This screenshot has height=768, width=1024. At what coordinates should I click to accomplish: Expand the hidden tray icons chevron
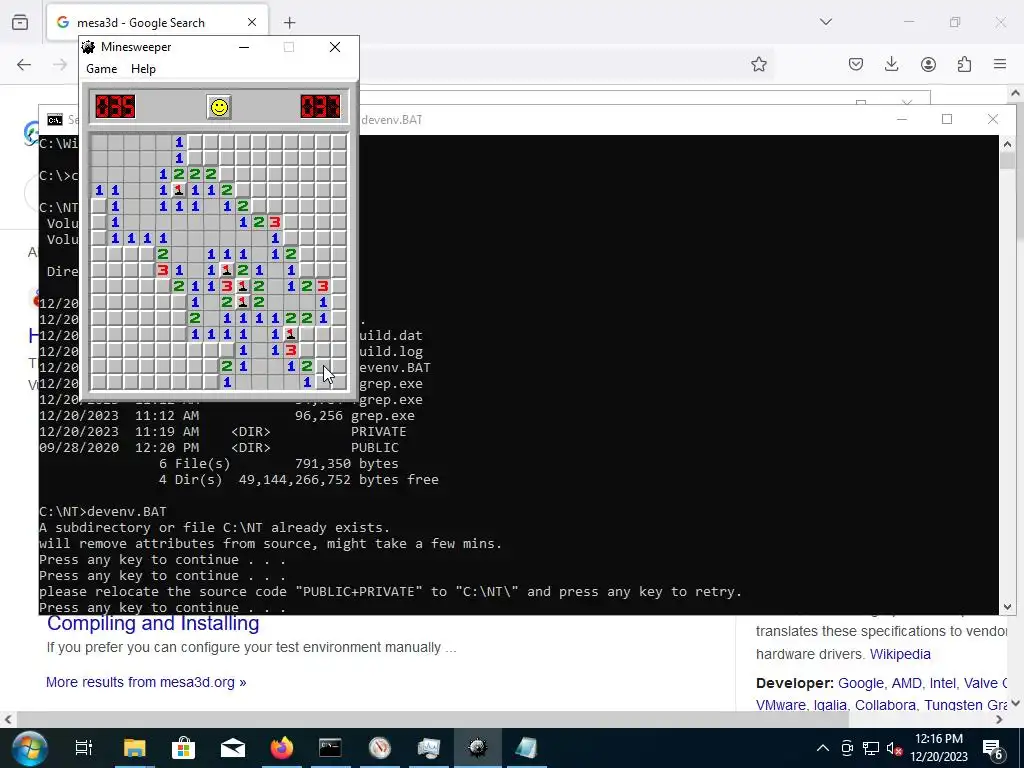click(x=823, y=748)
